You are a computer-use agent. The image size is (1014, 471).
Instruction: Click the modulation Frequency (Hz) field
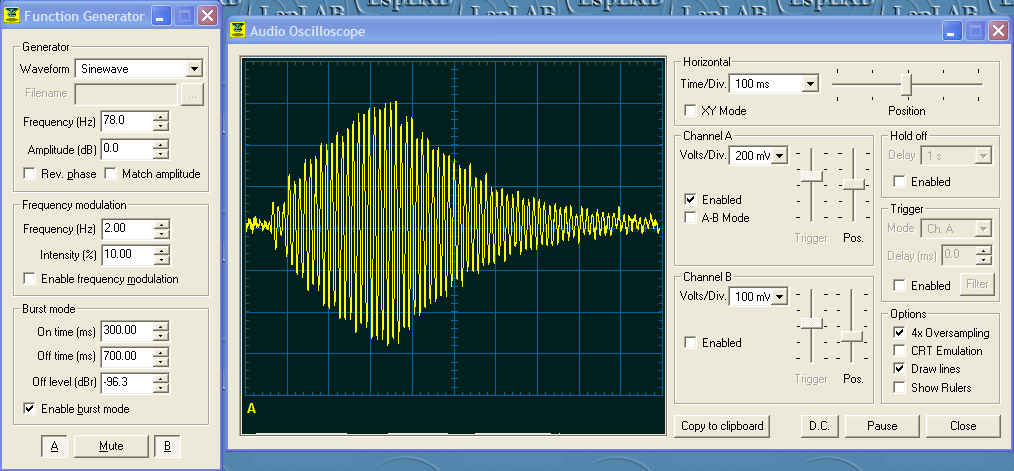(127, 229)
